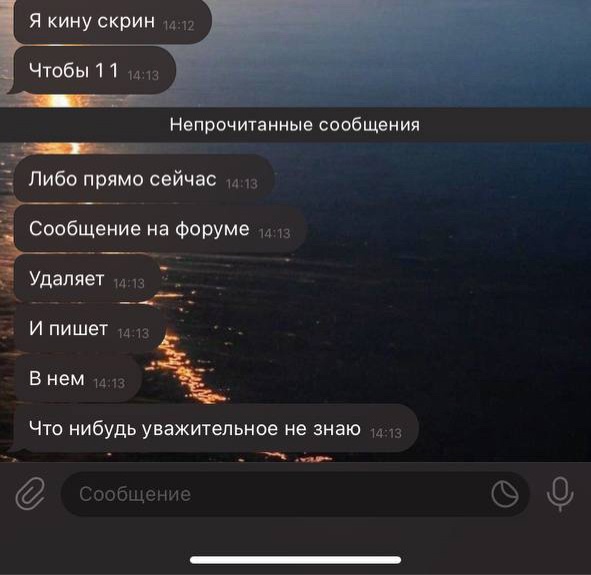Tap the 'И пишет' message bubble
This screenshot has height=575, width=591.
pyautogui.click(x=90, y=328)
